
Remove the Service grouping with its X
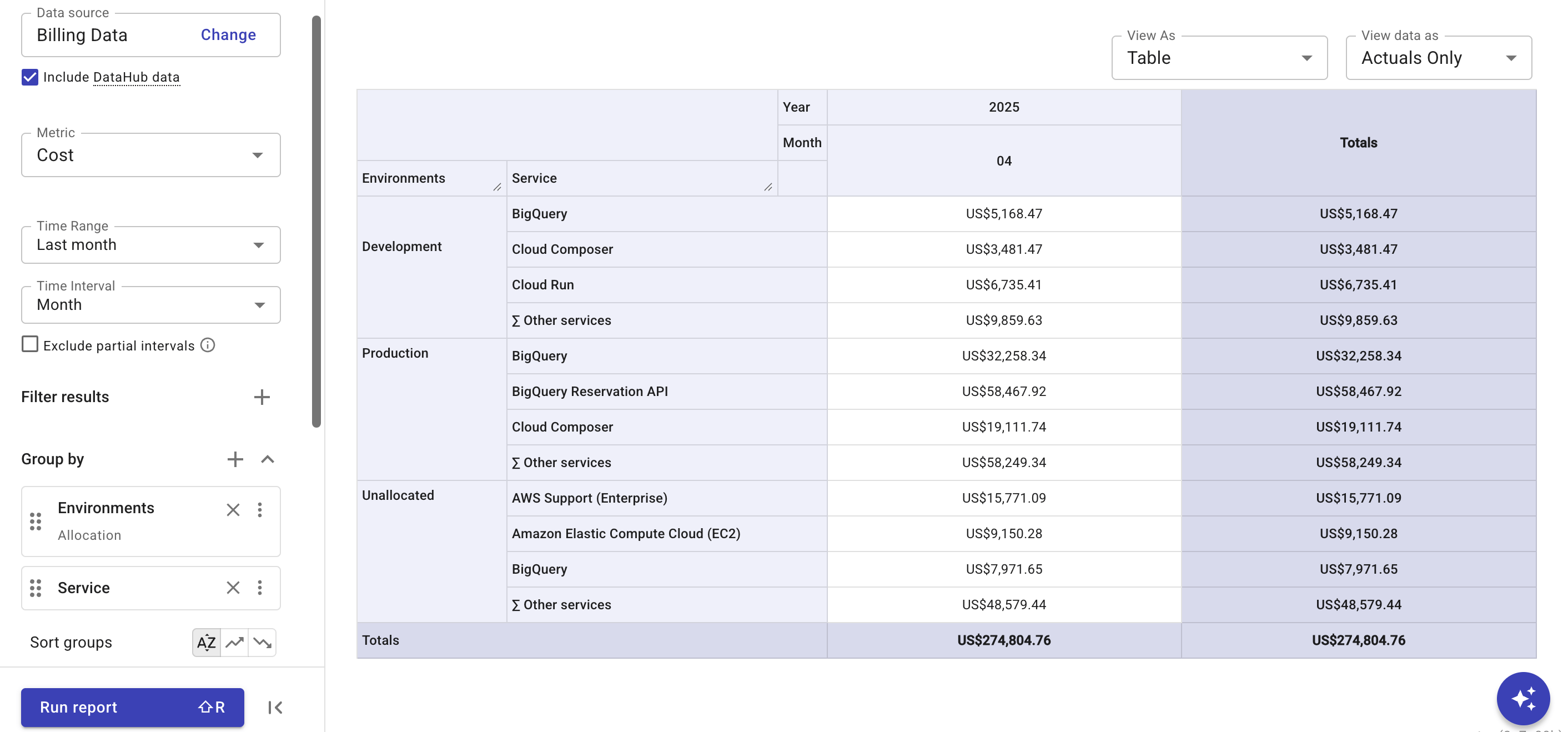[233, 588]
